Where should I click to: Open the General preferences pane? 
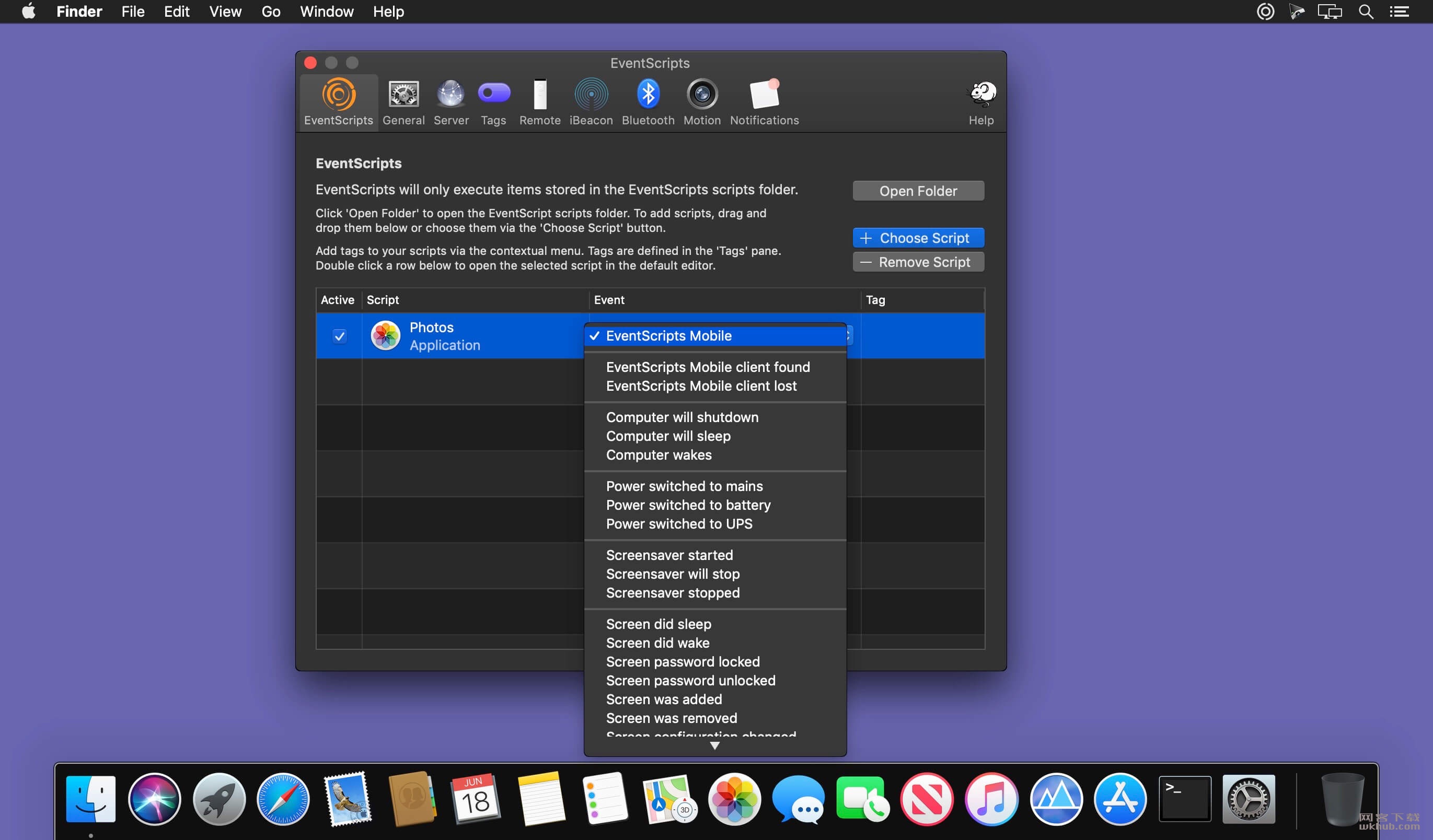tap(403, 102)
